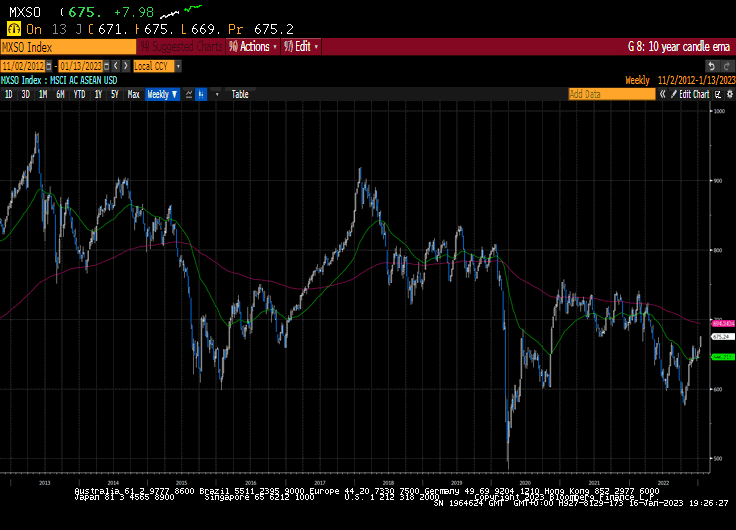Select candle chart type icon
This screenshot has height=530, width=736.
[x=201, y=94]
